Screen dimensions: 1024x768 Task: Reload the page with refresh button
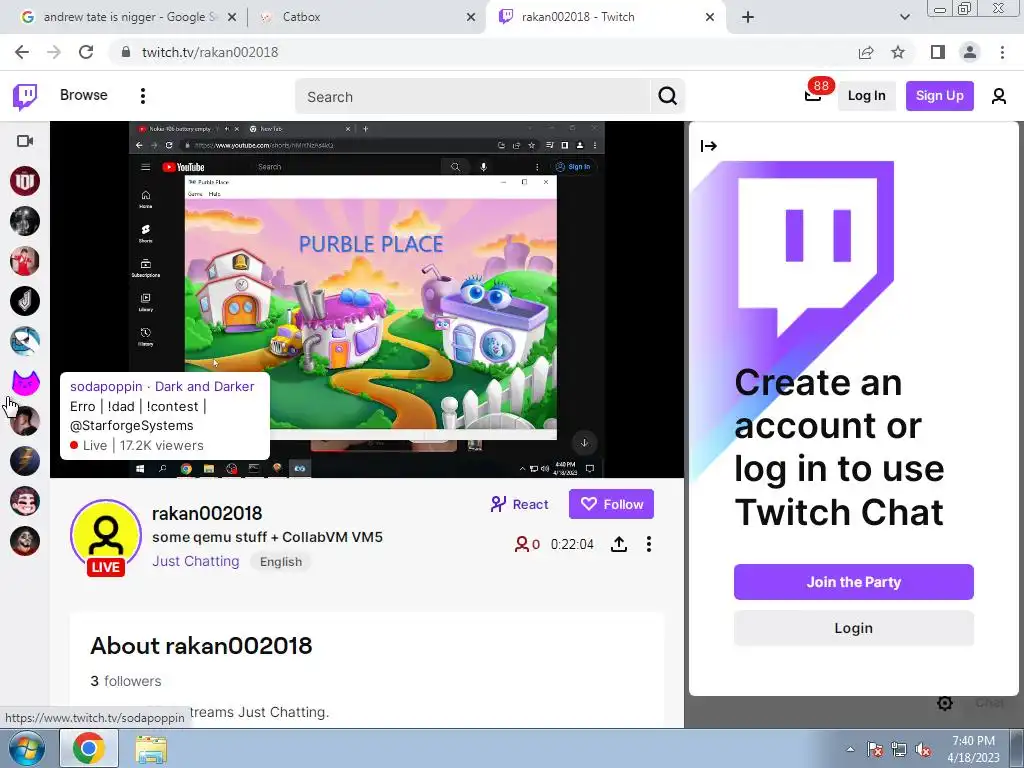86,52
